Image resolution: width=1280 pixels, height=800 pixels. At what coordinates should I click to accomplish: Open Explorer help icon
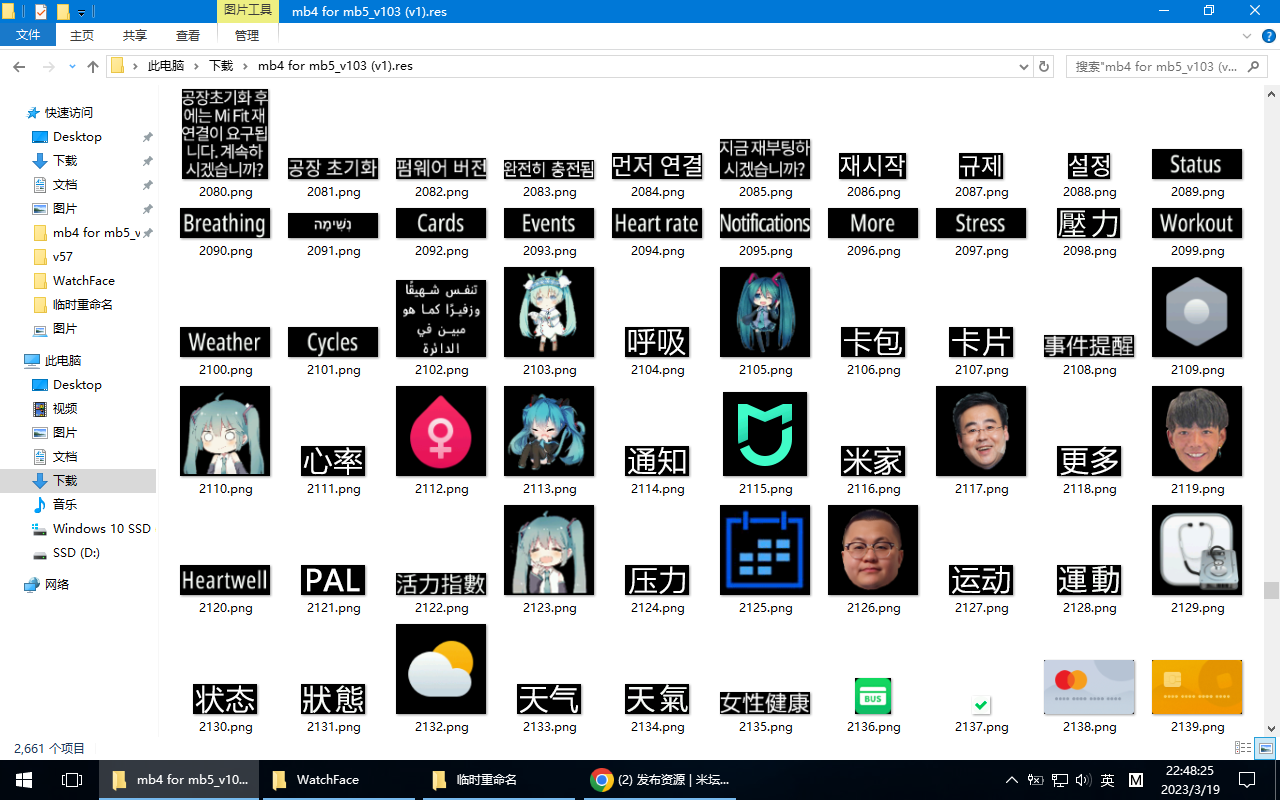[x=1267, y=35]
